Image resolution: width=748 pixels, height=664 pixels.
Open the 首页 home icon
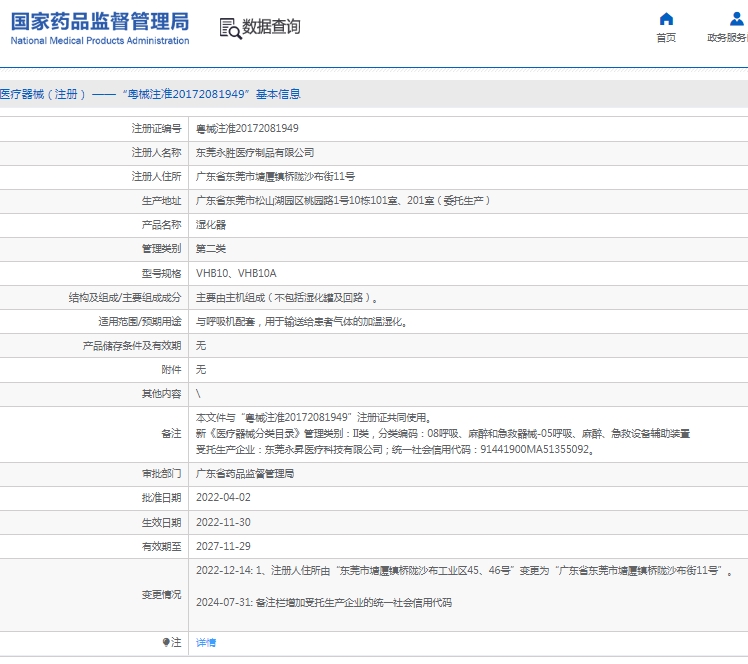coord(666,19)
